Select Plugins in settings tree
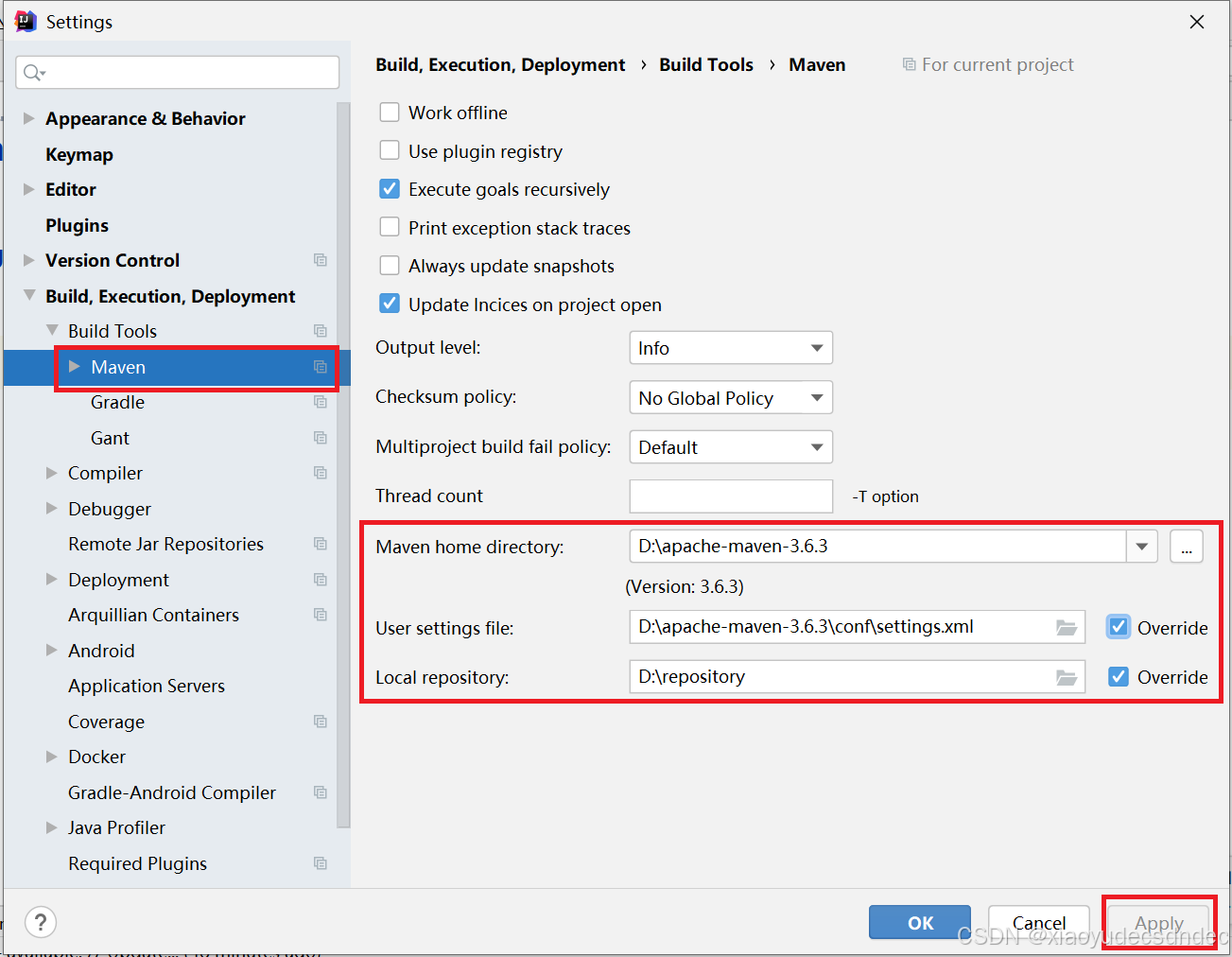Screen dimensions: 1232x957 pyautogui.click(x=77, y=225)
